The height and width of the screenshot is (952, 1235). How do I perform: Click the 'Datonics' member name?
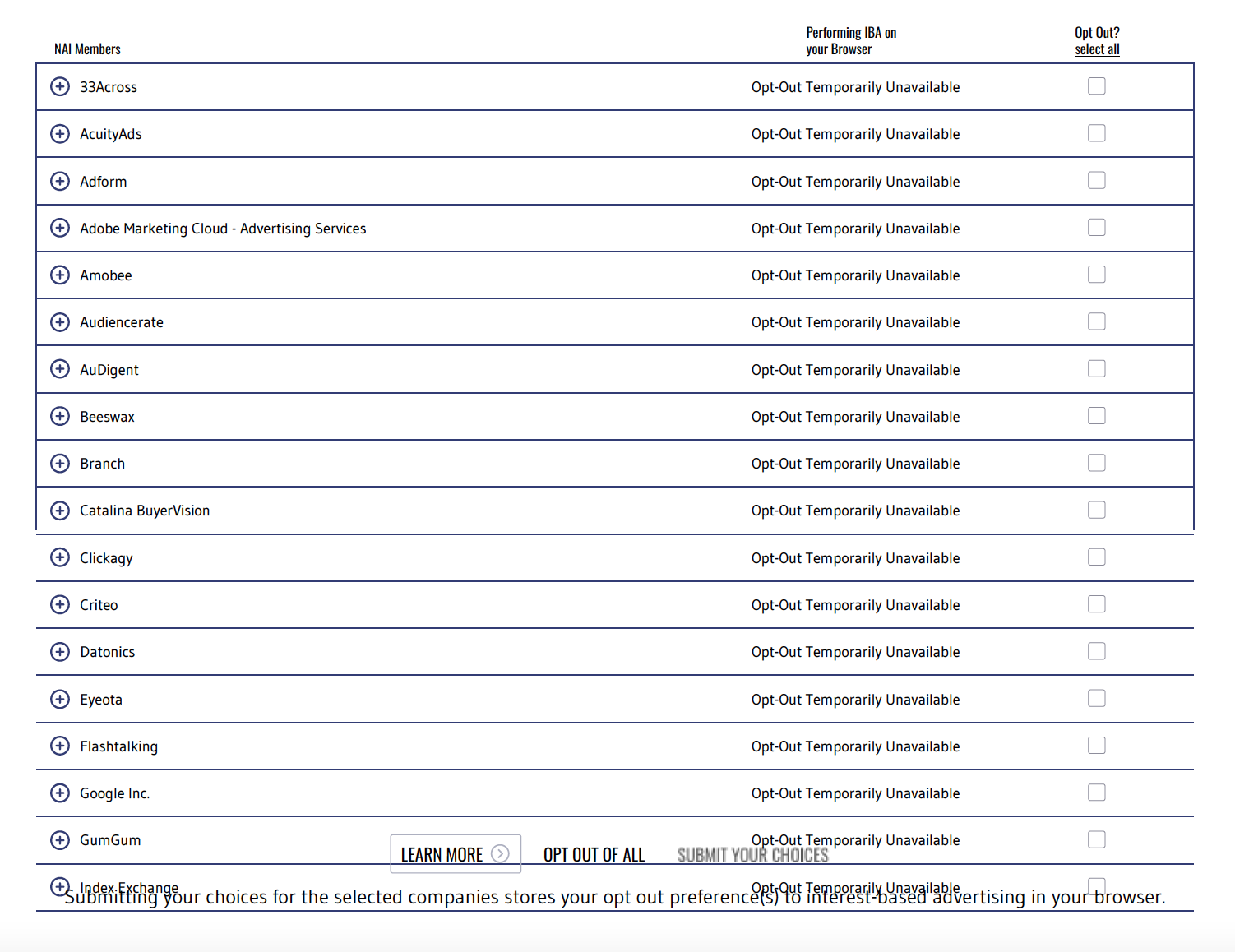108,652
